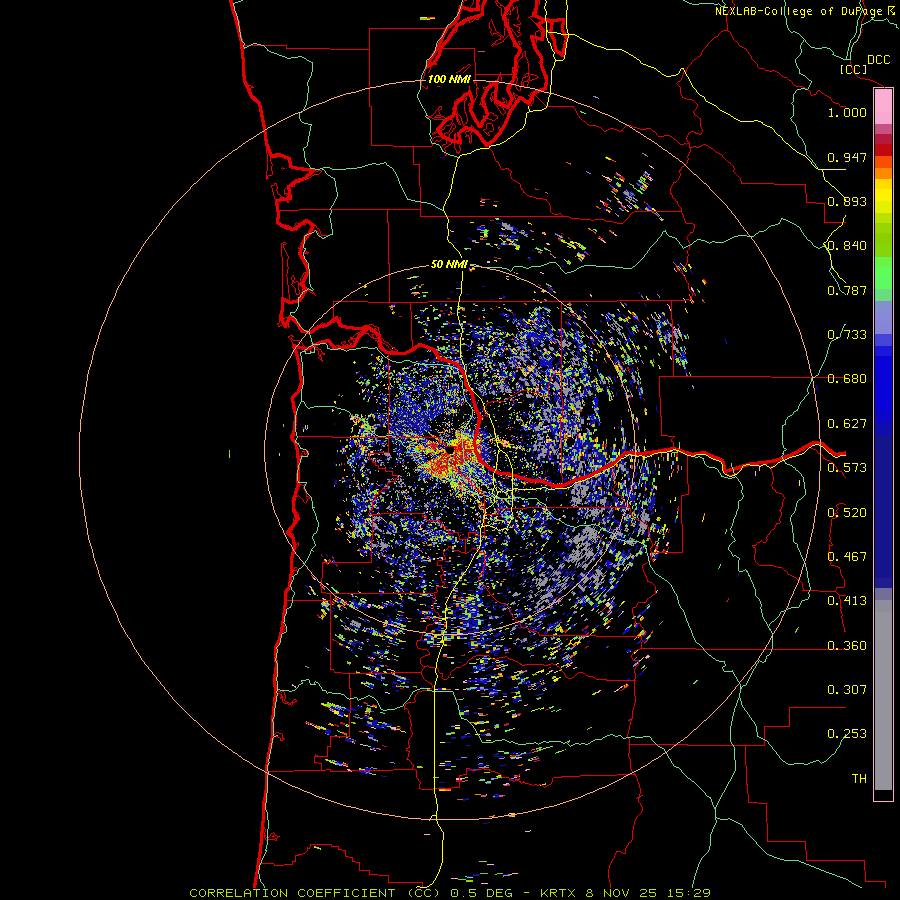Click the 0.253 colorbar value

(x=847, y=734)
